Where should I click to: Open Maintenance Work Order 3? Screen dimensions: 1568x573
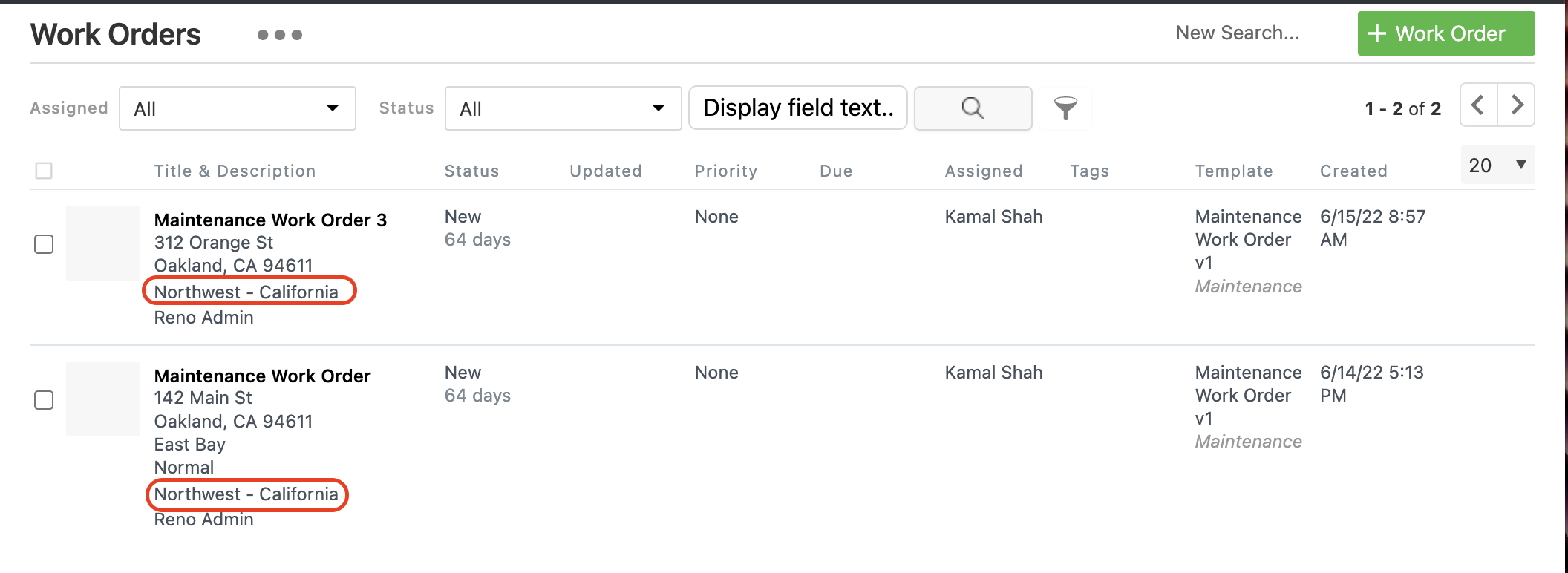click(269, 220)
